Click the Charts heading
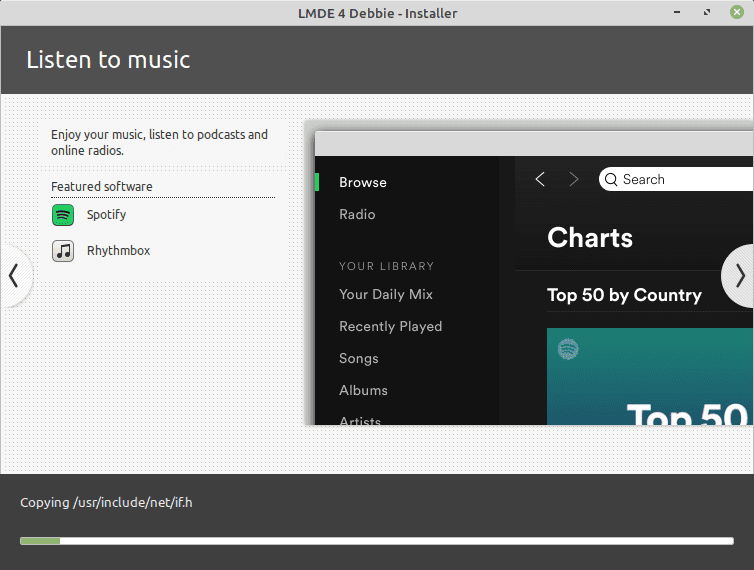This screenshot has height=570, width=754. [590, 238]
